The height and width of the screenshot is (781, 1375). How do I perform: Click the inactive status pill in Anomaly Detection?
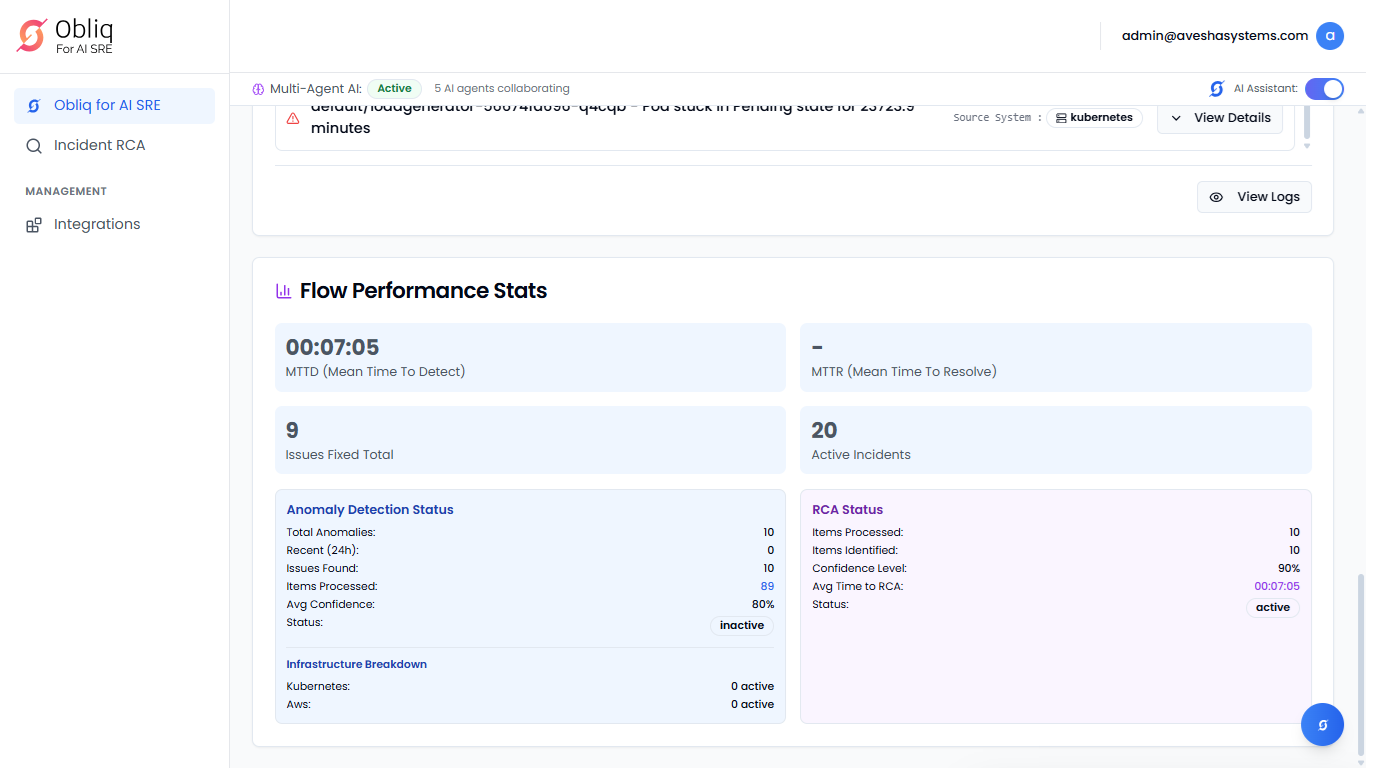[741, 626]
